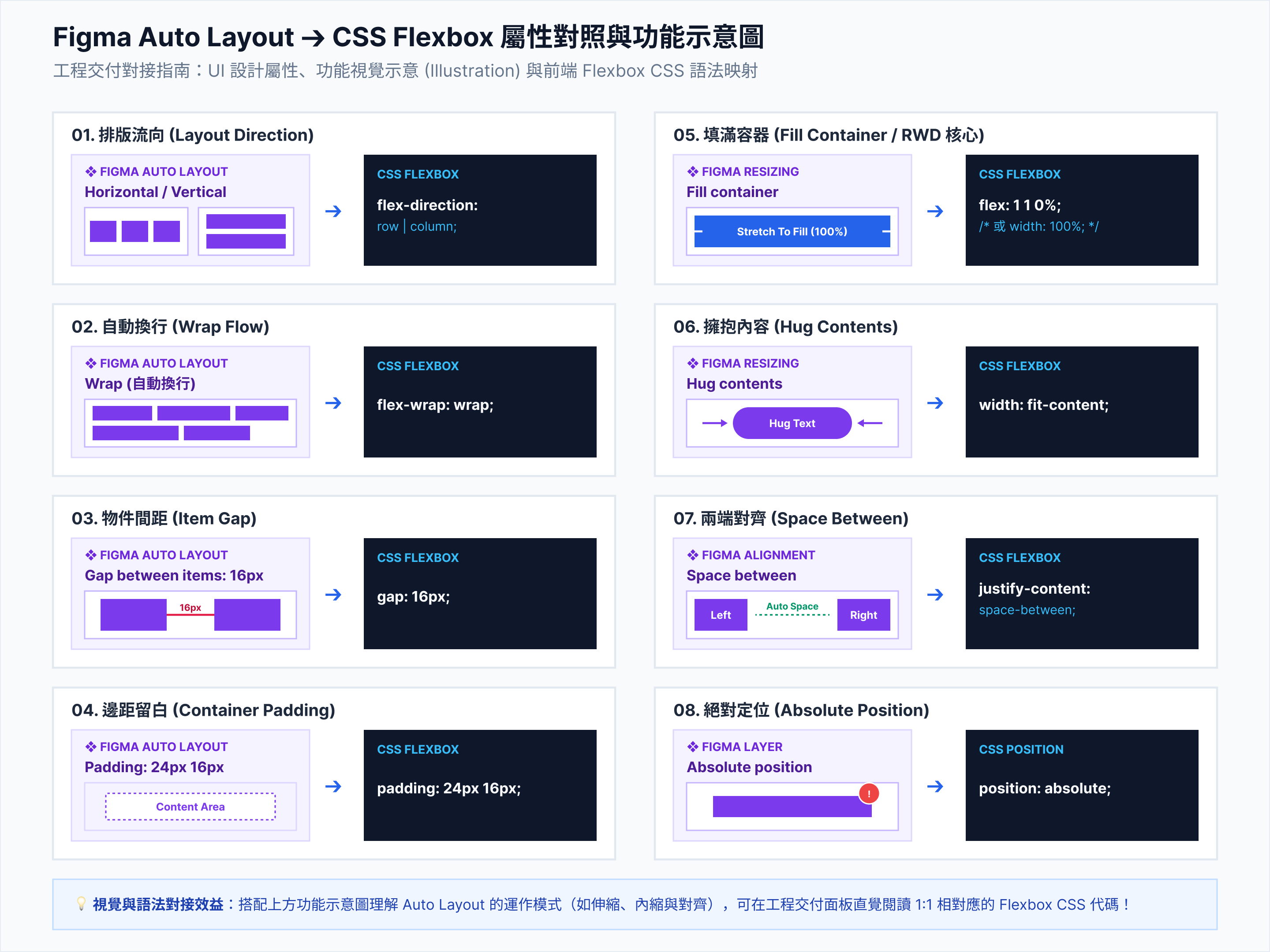Click the subtitle starting with 工程交付對接指南
The image size is (1270, 952).
point(405,71)
